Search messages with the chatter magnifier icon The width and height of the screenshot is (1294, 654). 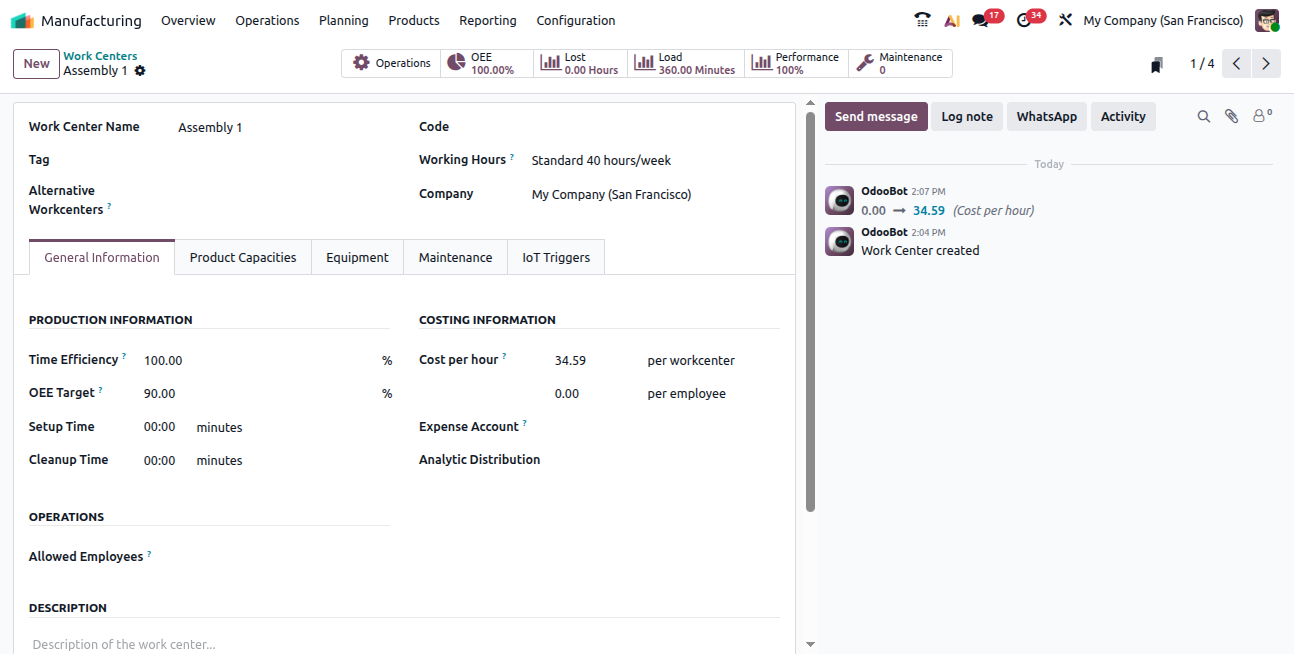(x=1204, y=116)
